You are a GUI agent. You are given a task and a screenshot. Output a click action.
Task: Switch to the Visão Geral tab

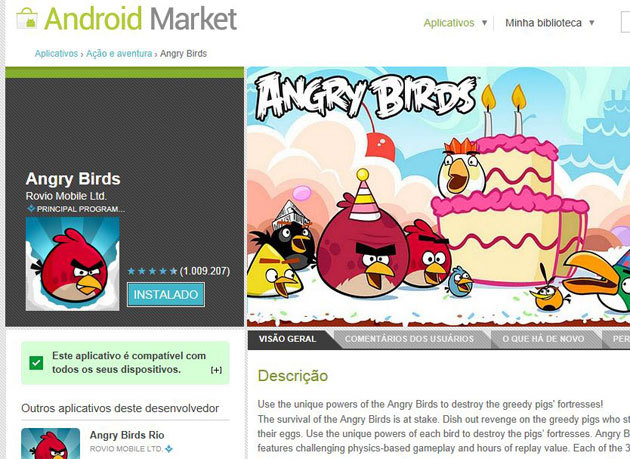click(288, 339)
